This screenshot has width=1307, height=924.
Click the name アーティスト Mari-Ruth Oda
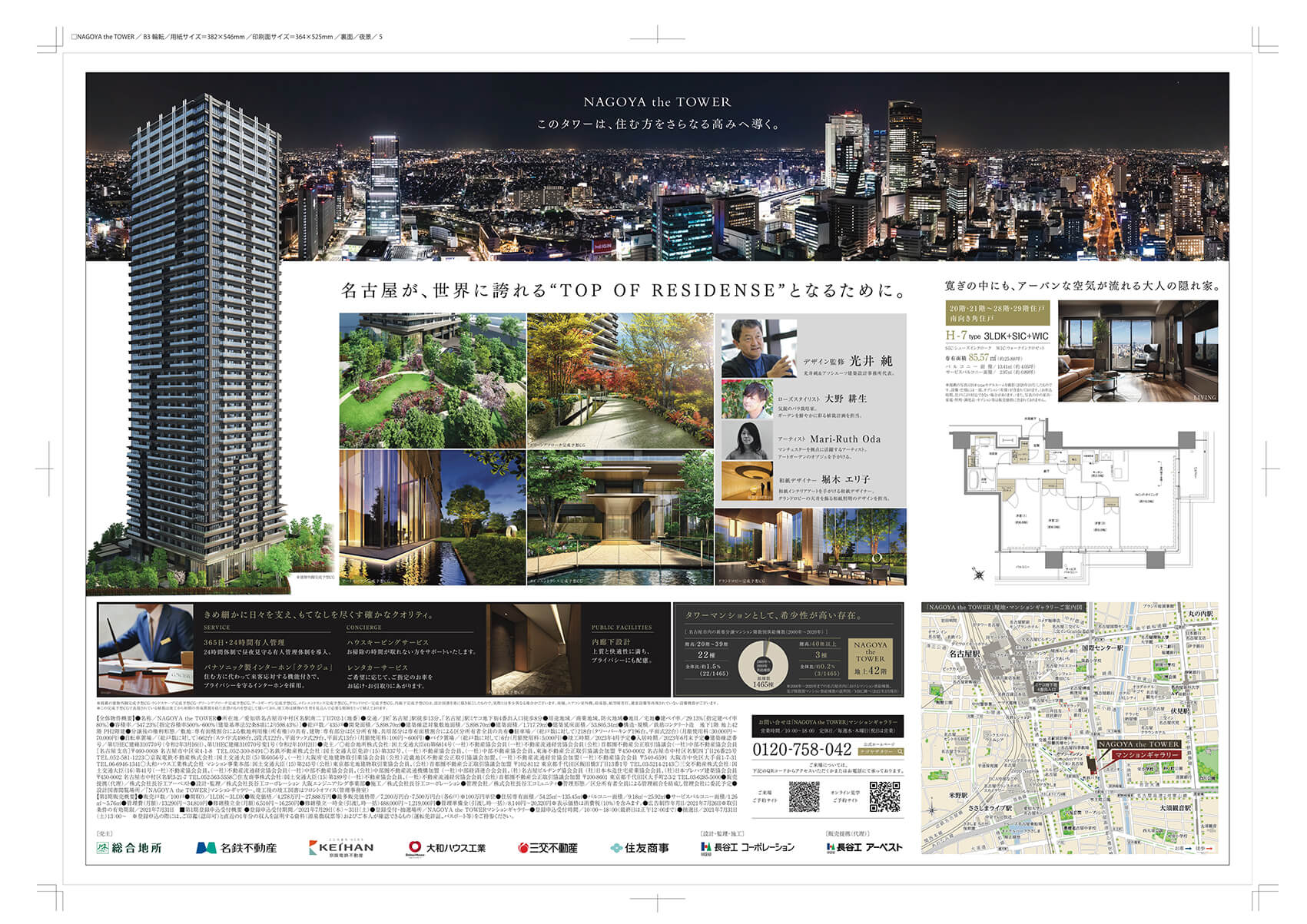pyautogui.click(x=829, y=439)
